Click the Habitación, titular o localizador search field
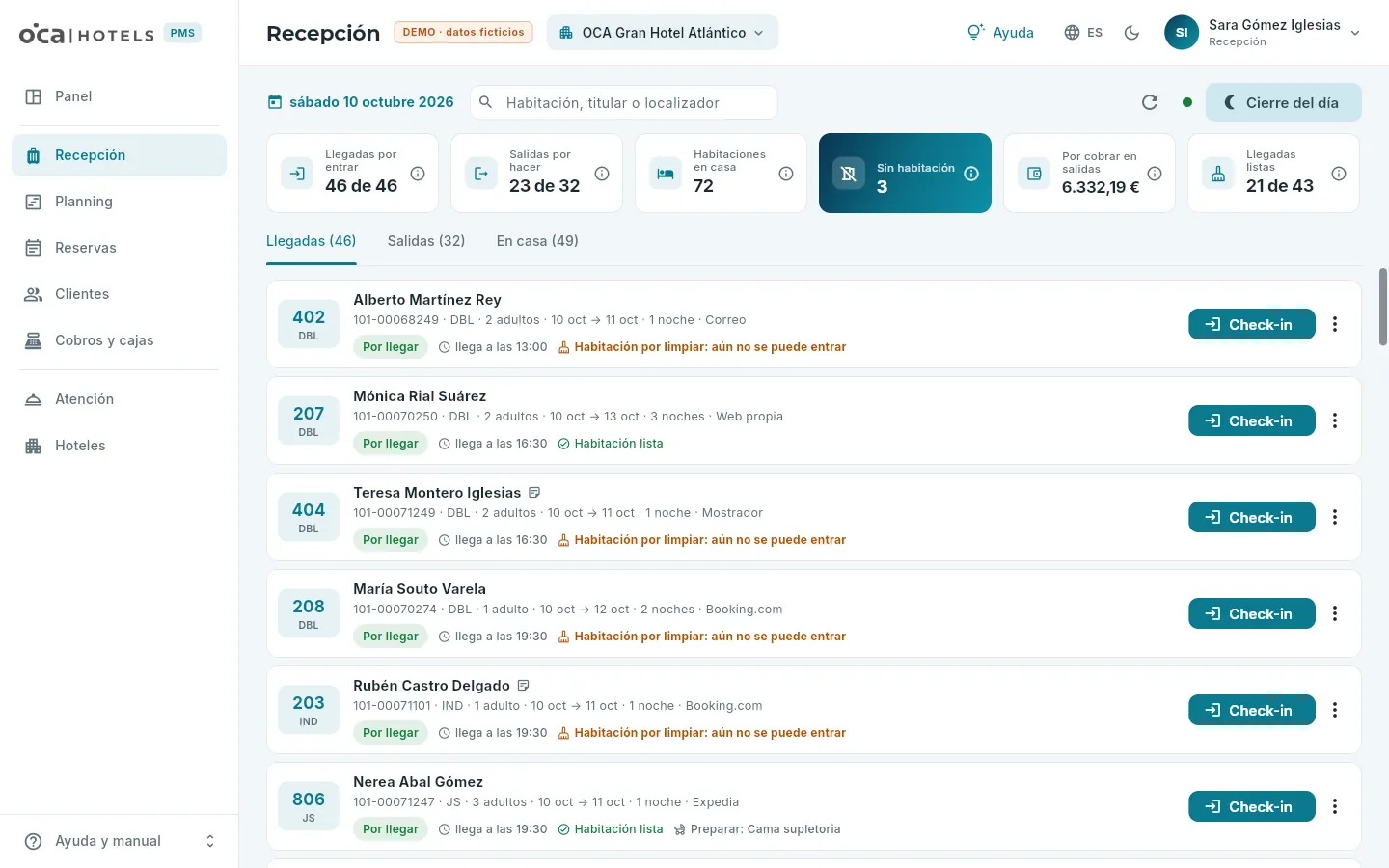Screen dimensions: 1389x868 (624, 102)
